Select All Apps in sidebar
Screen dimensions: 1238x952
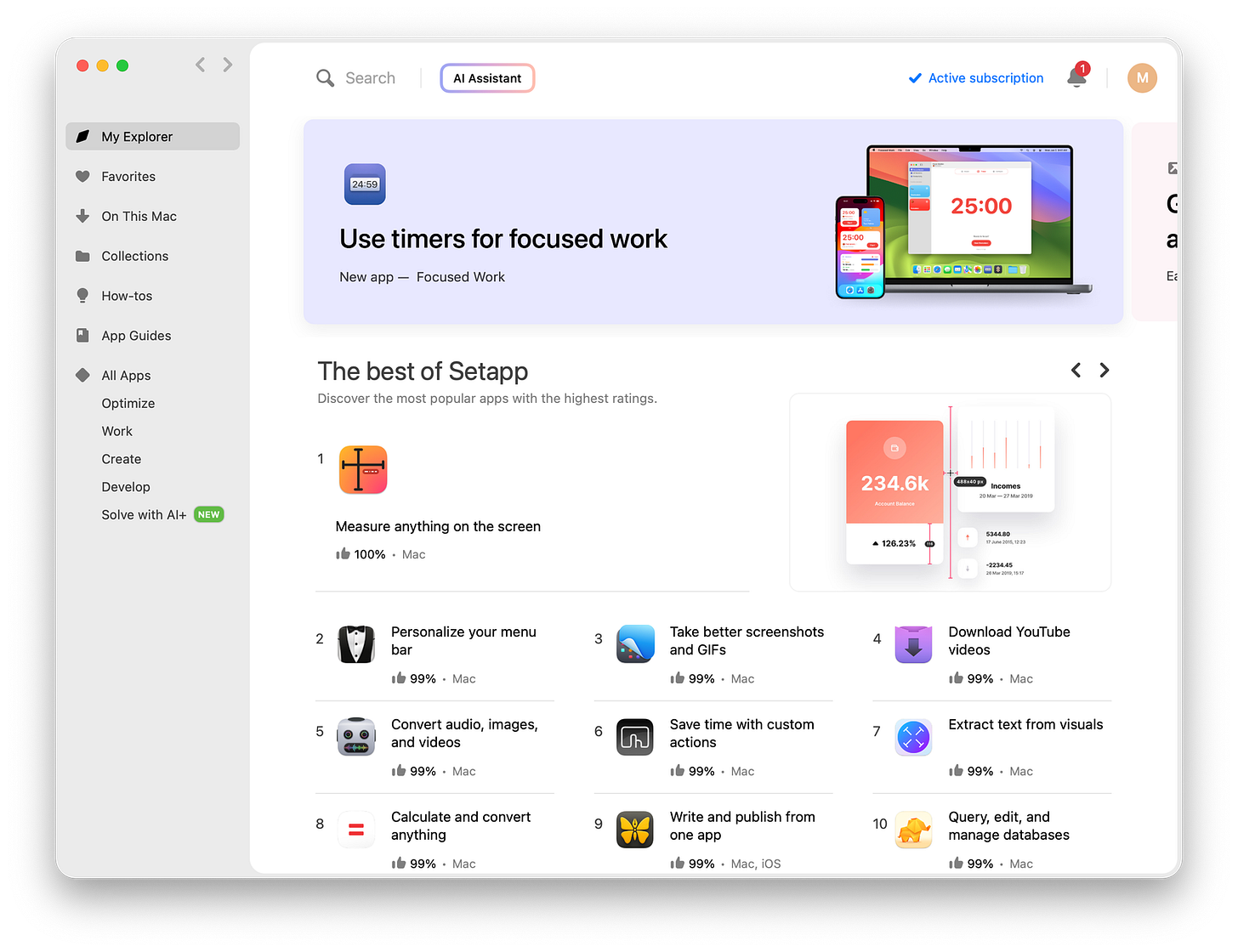pyautogui.click(x=126, y=376)
